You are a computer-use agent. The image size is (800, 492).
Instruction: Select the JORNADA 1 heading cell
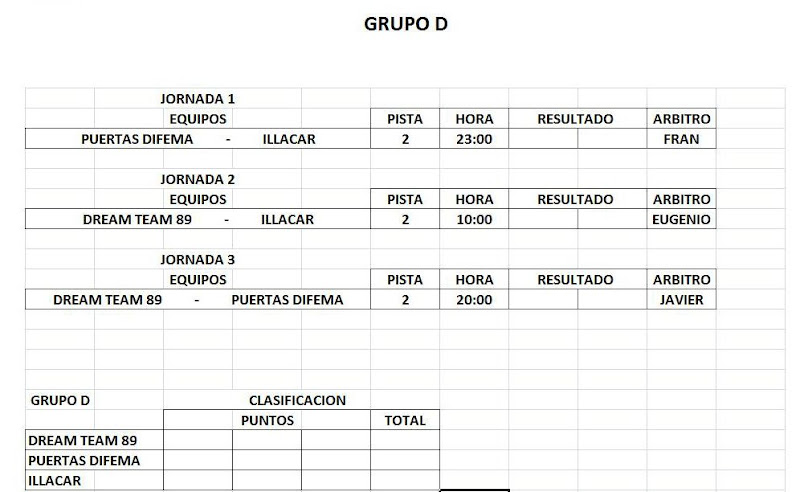point(197,99)
